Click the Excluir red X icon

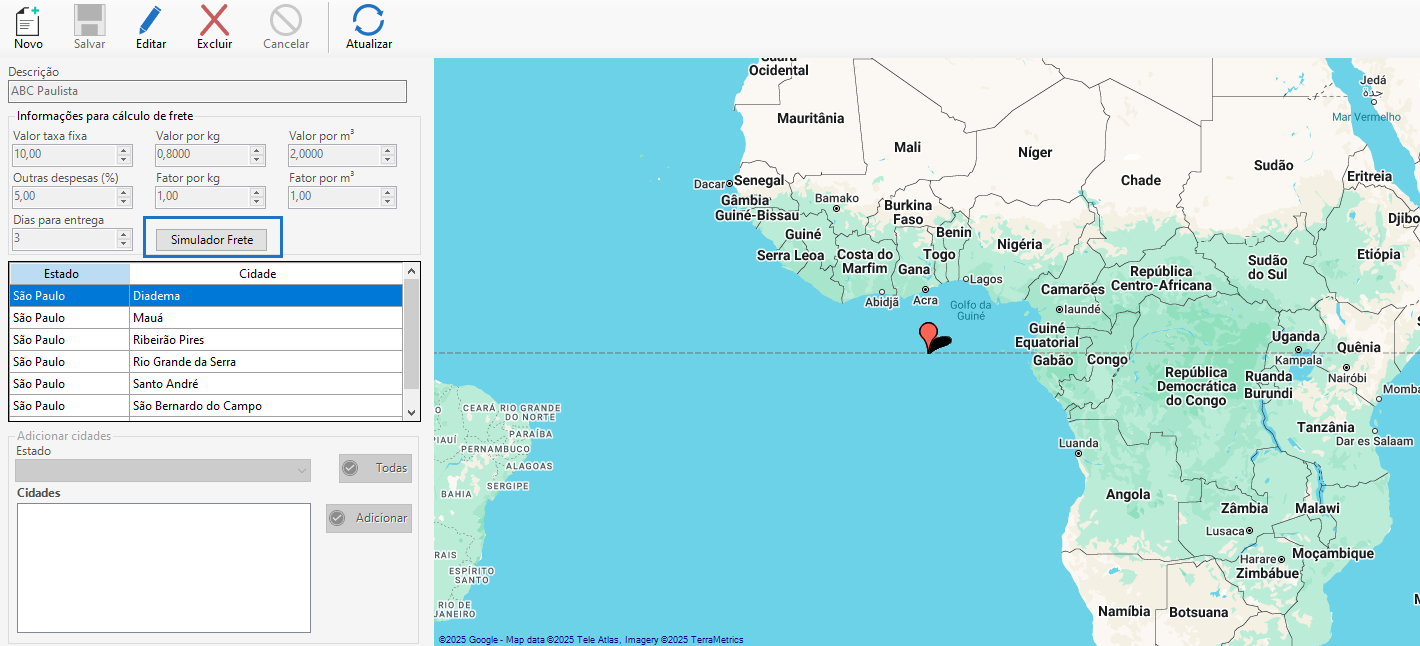[x=214, y=20]
